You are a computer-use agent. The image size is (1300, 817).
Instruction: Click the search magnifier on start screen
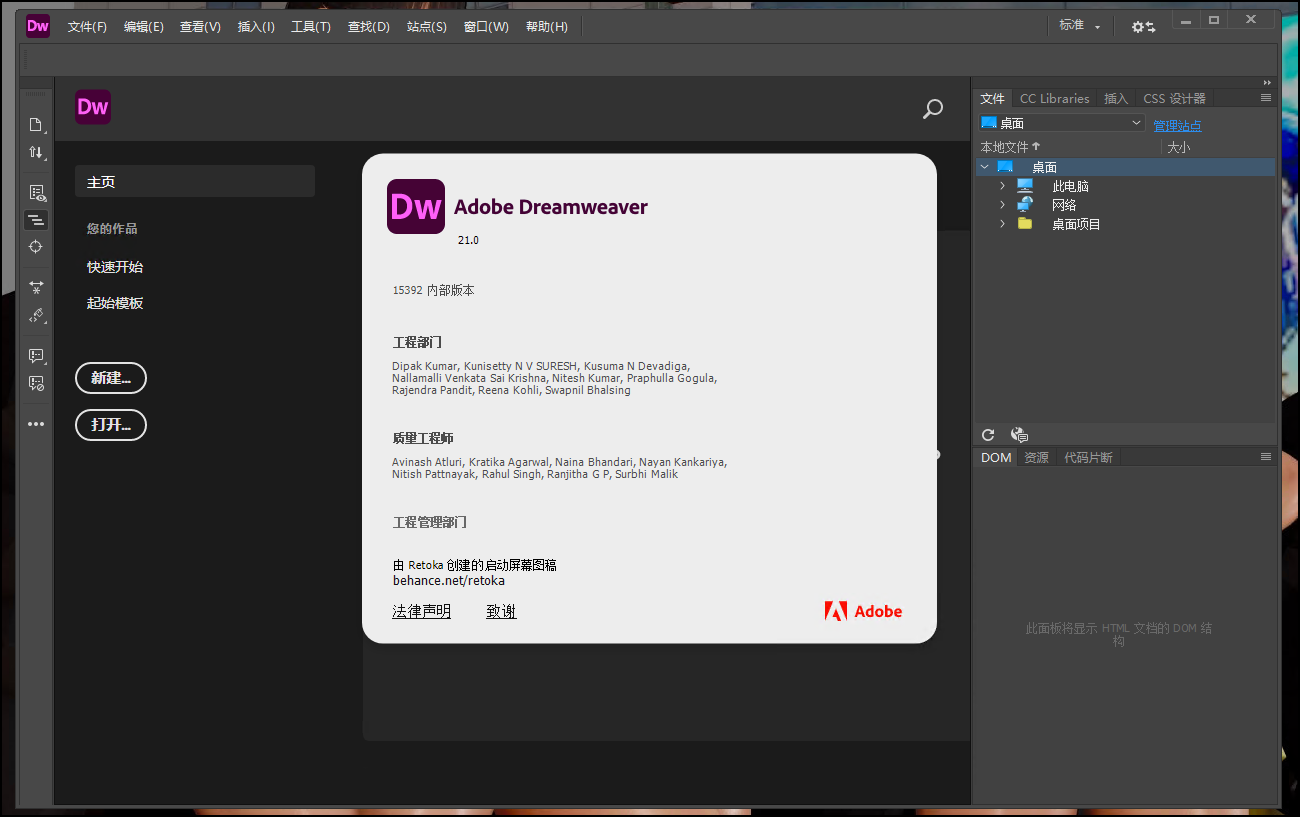(x=932, y=109)
